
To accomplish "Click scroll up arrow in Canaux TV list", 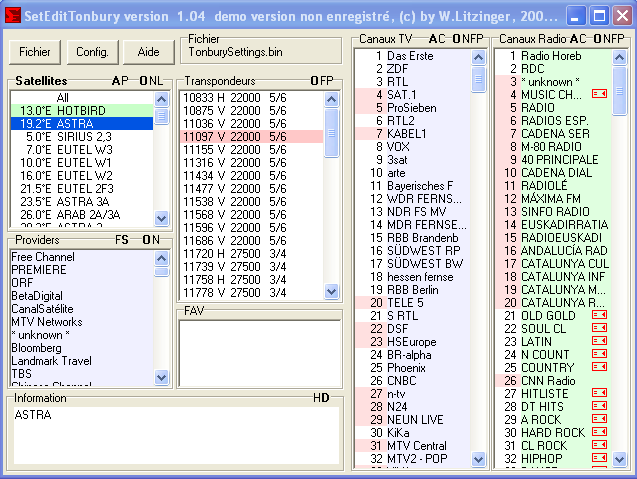I will [x=479, y=57].
